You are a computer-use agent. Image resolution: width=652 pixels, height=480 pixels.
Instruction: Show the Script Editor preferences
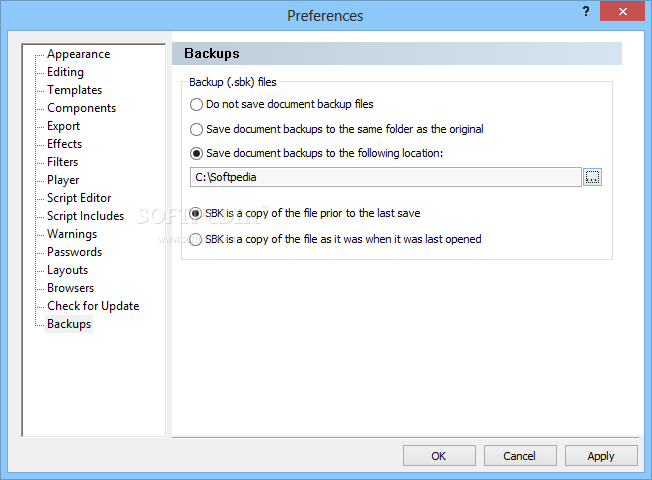coord(79,198)
